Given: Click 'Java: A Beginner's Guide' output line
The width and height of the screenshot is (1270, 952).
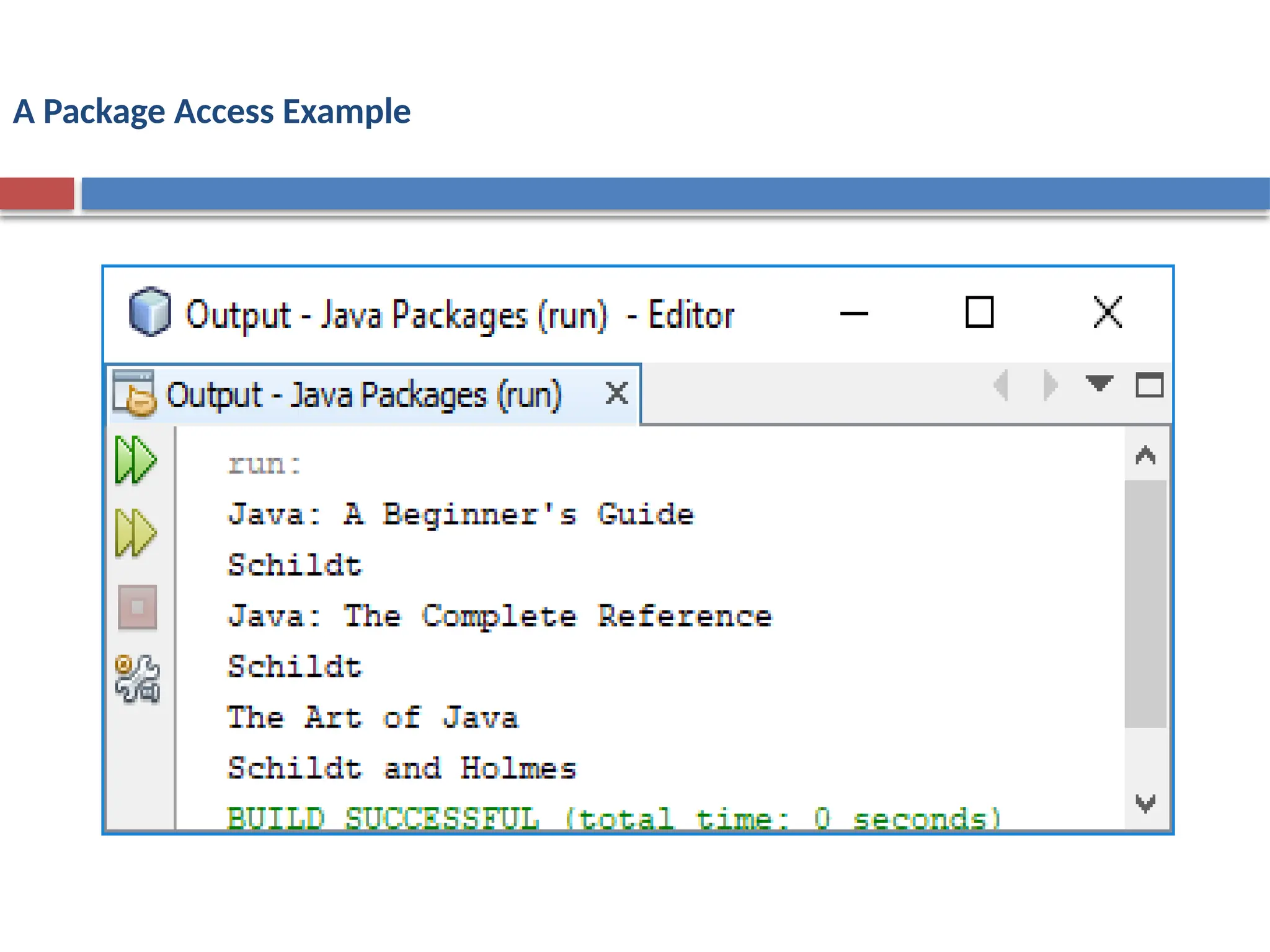Looking at the screenshot, I should click(461, 514).
